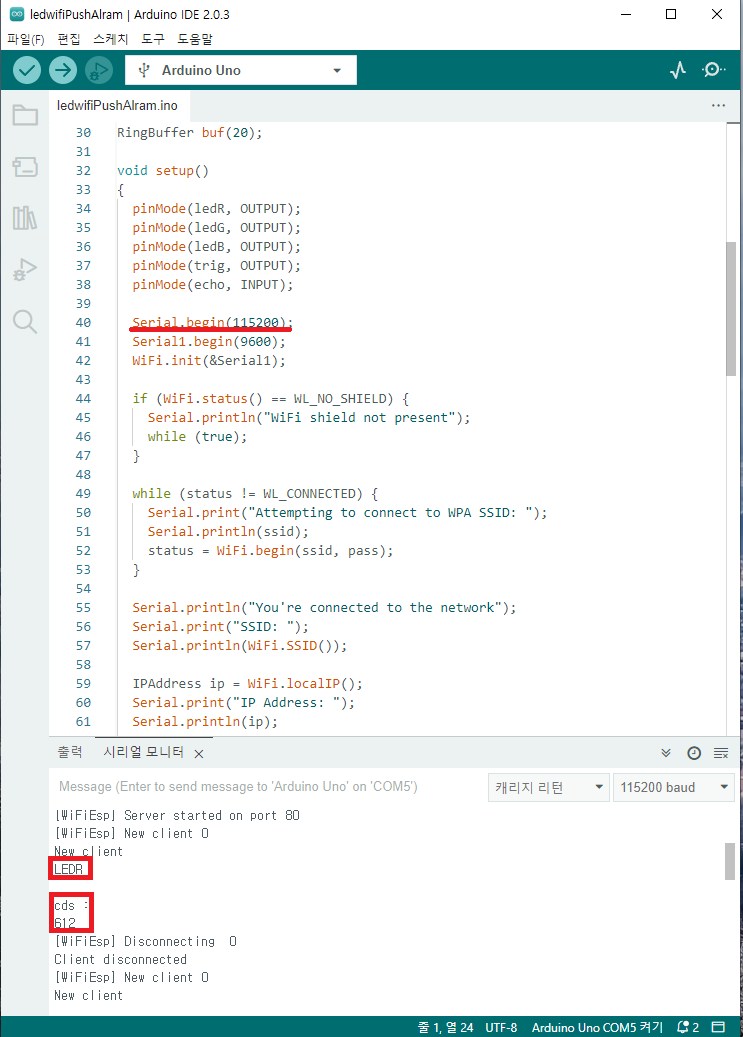Click UTF-8 encoding in status bar
Image resolution: width=743 pixels, height=1037 pixels.
pyautogui.click(x=501, y=1027)
